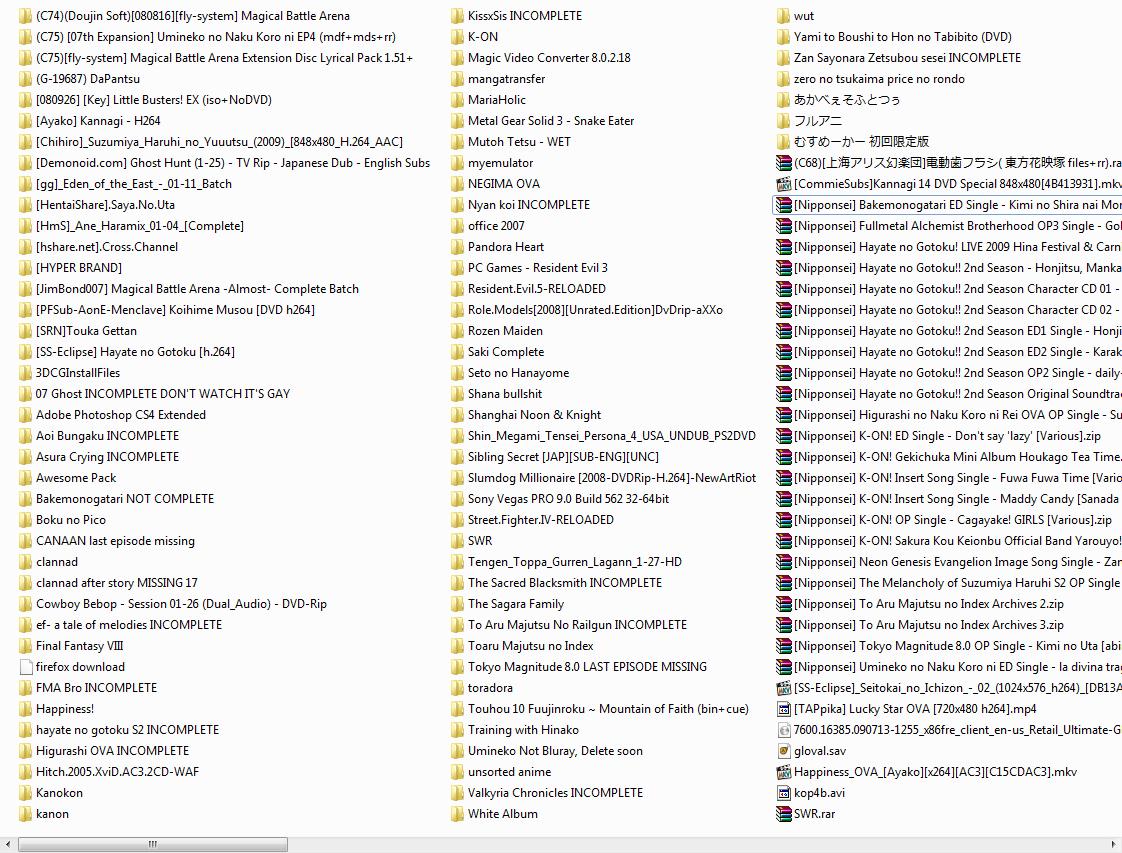The height and width of the screenshot is (853, 1122).
Task: Select the mangatransfer folder
Action: point(507,79)
